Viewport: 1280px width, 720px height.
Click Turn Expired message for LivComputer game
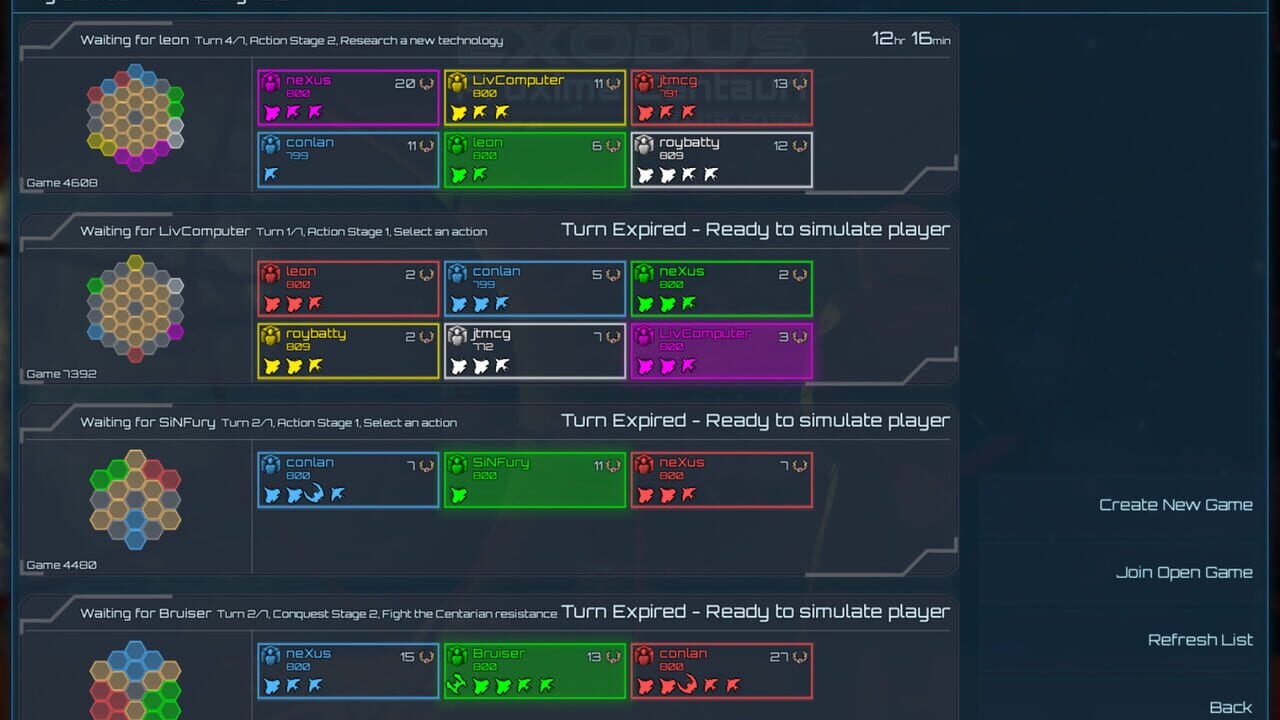pyautogui.click(x=756, y=229)
